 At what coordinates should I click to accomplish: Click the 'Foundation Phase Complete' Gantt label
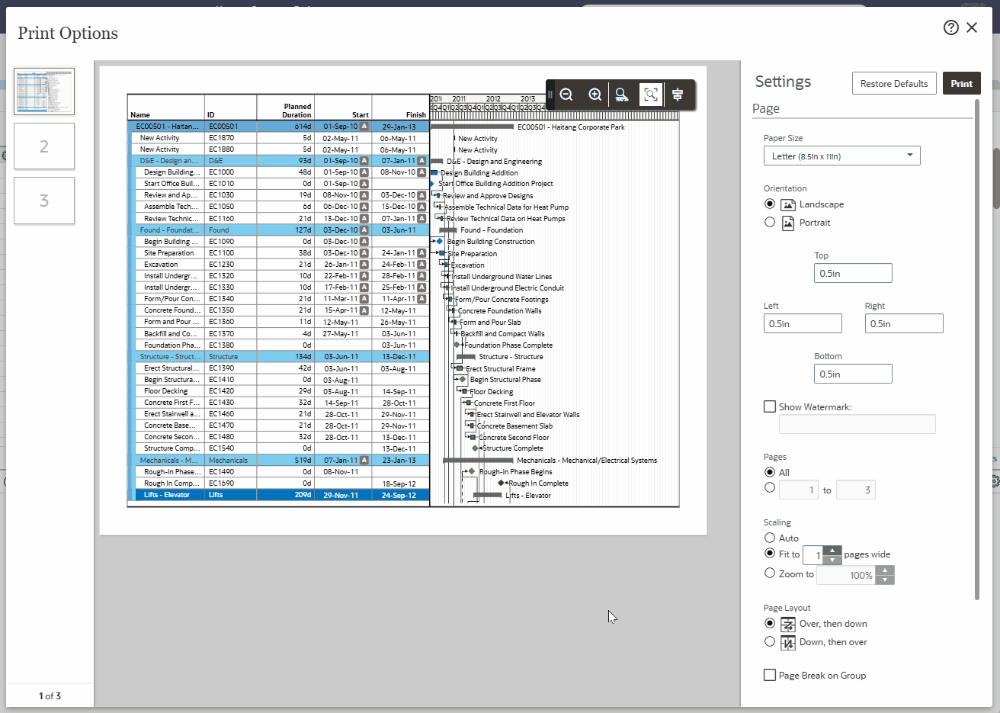point(508,345)
